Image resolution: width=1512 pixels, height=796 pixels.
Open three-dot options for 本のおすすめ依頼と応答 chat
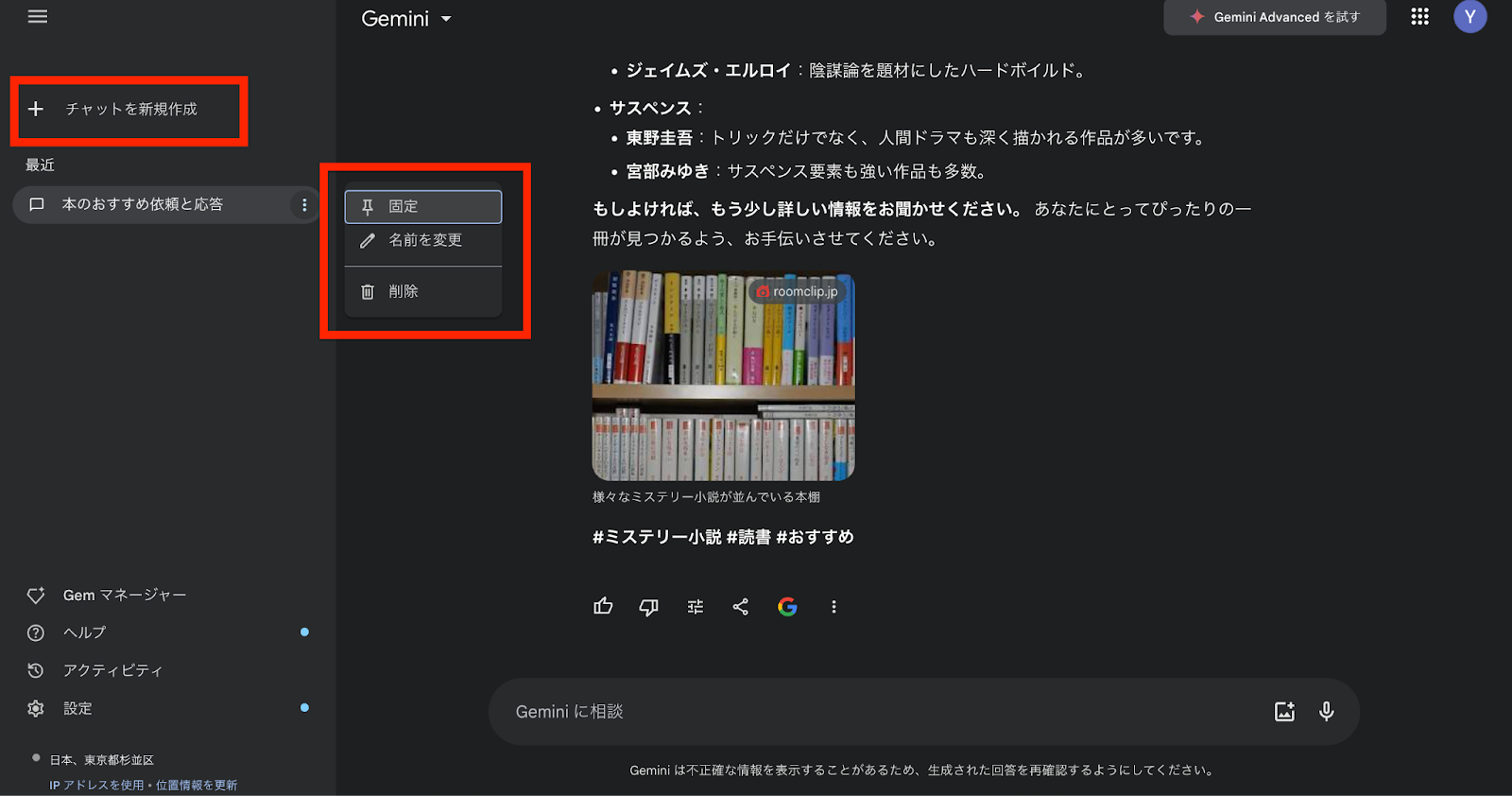[x=304, y=204]
